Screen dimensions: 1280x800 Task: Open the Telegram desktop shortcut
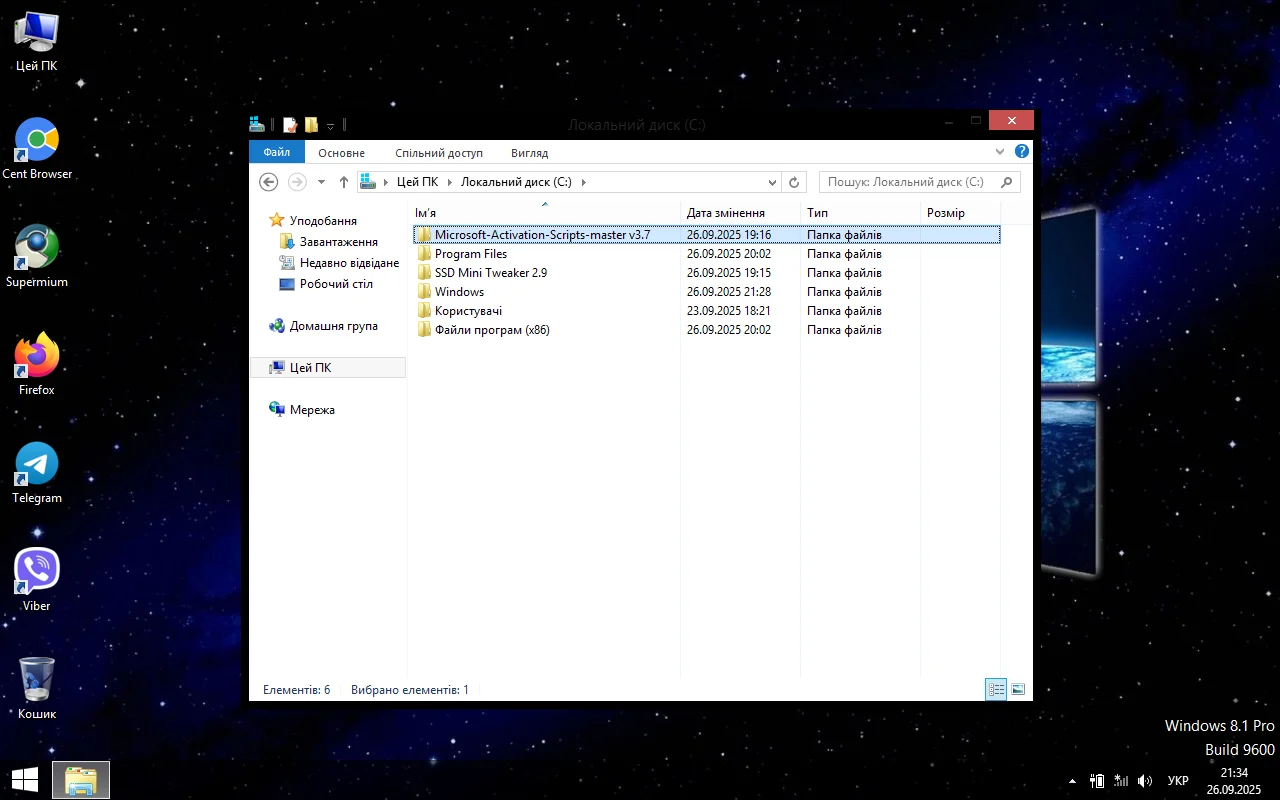coord(37,472)
